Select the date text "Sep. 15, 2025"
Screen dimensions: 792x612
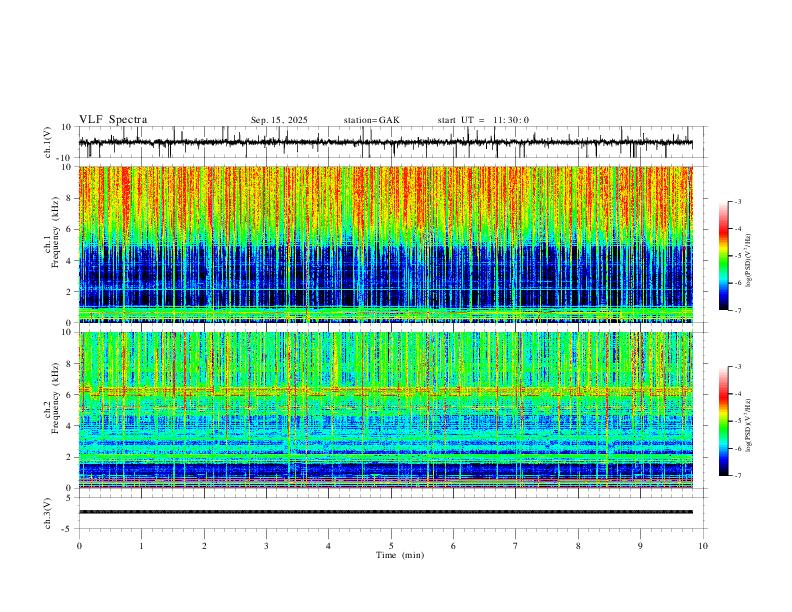click(279, 120)
